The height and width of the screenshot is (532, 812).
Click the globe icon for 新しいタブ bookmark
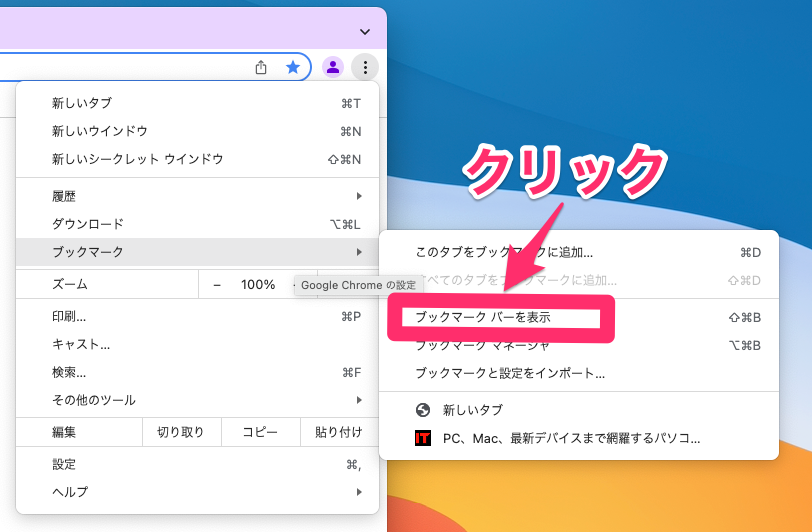(422, 410)
